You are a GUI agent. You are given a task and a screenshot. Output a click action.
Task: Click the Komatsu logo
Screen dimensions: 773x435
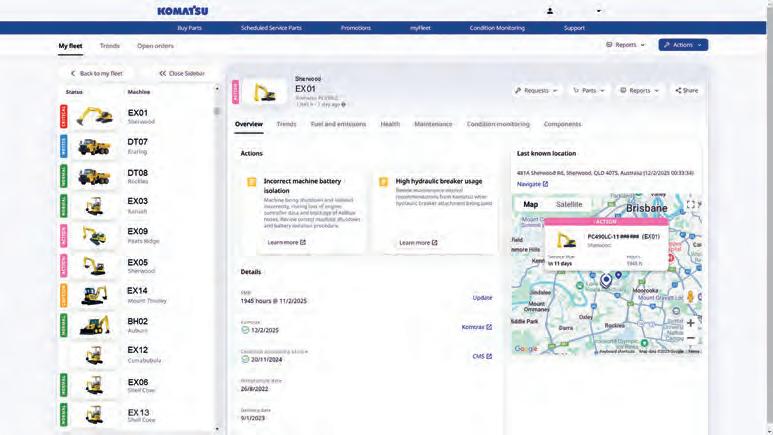coord(182,10)
